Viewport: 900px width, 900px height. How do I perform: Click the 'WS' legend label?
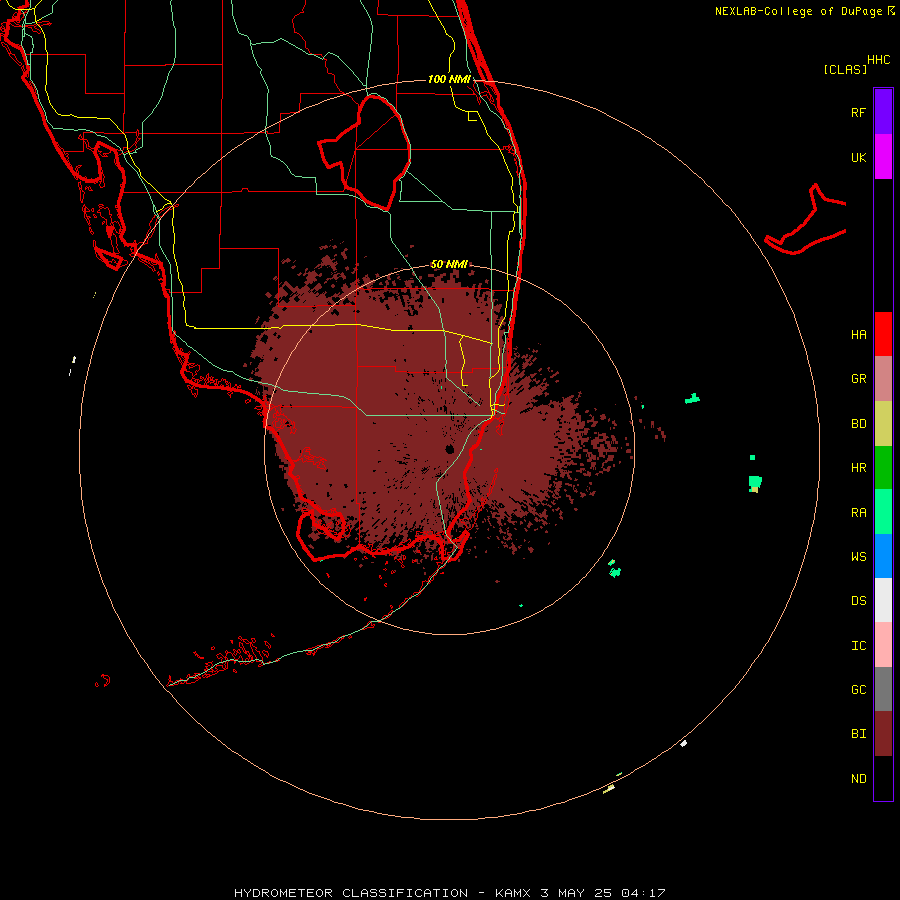point(858,557)
